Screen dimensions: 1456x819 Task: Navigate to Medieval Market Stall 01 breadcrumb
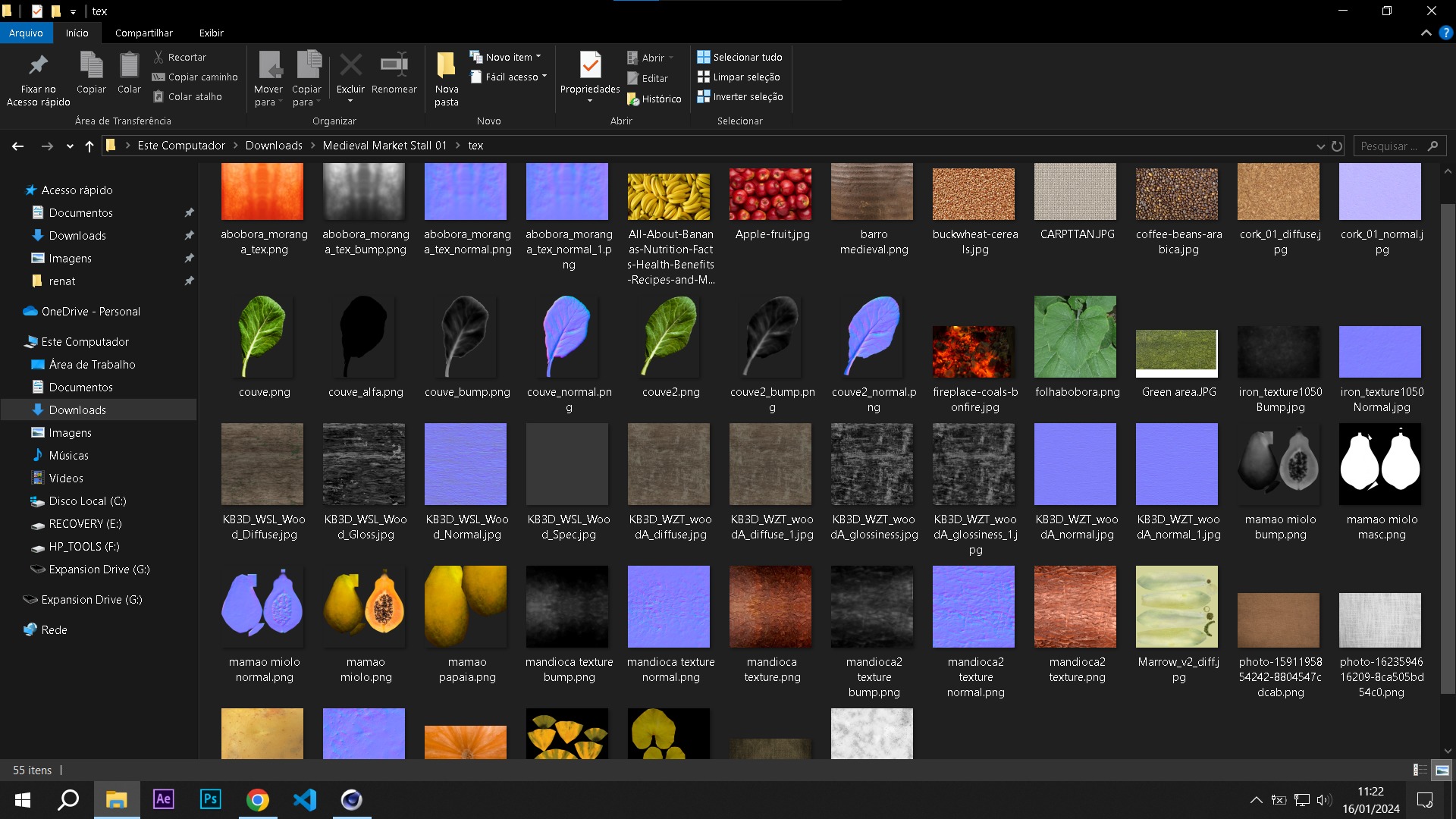click(x=384, y=145)
